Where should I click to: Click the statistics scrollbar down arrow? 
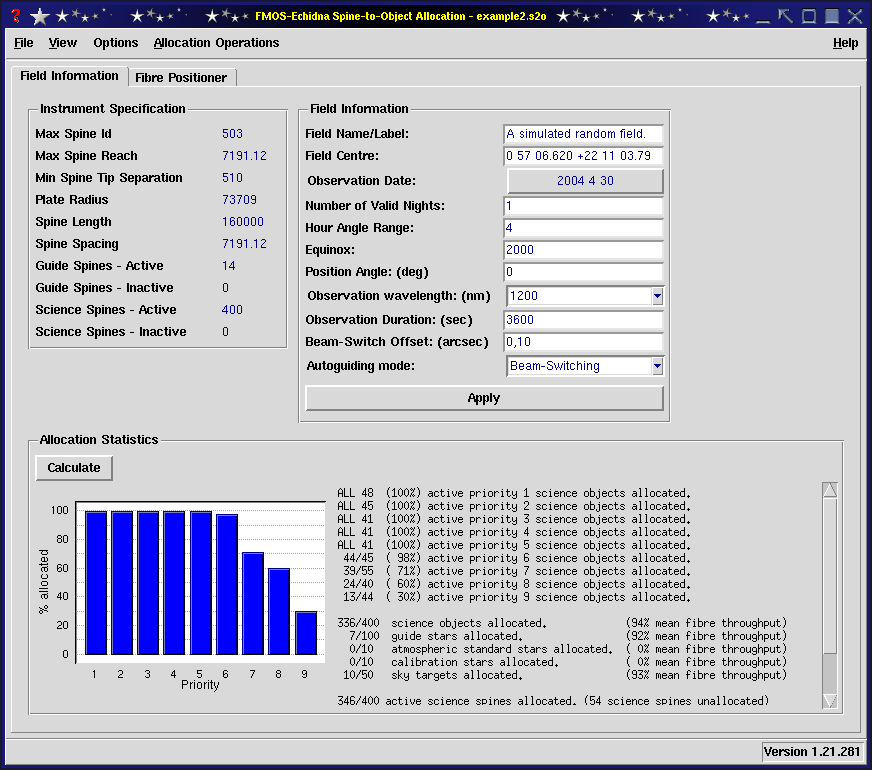pos(830,701)
